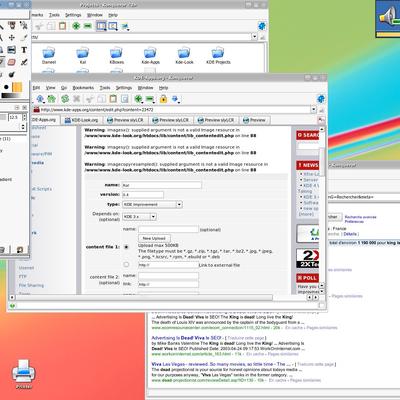Click the Home icon in the front Konqueror toolbar
This screenshot has height=400, width=400.
tap(52, 99)
